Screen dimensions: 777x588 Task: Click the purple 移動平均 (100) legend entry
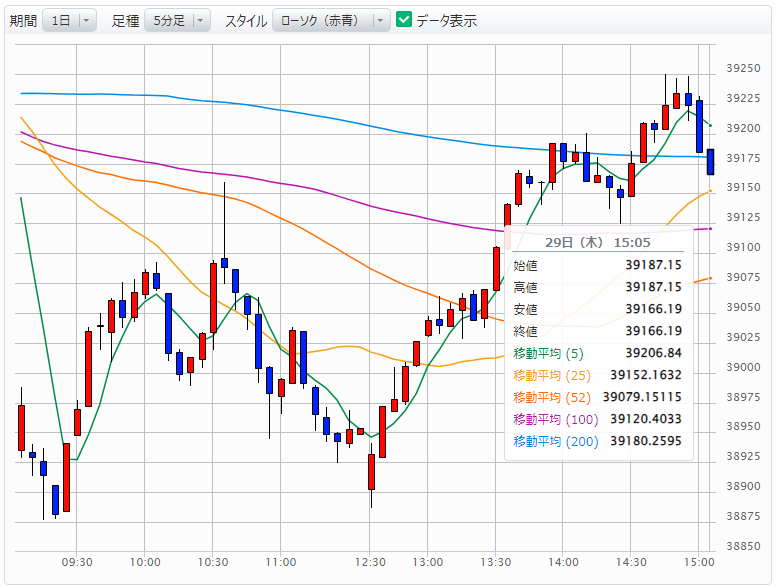(x=555, y=419)
